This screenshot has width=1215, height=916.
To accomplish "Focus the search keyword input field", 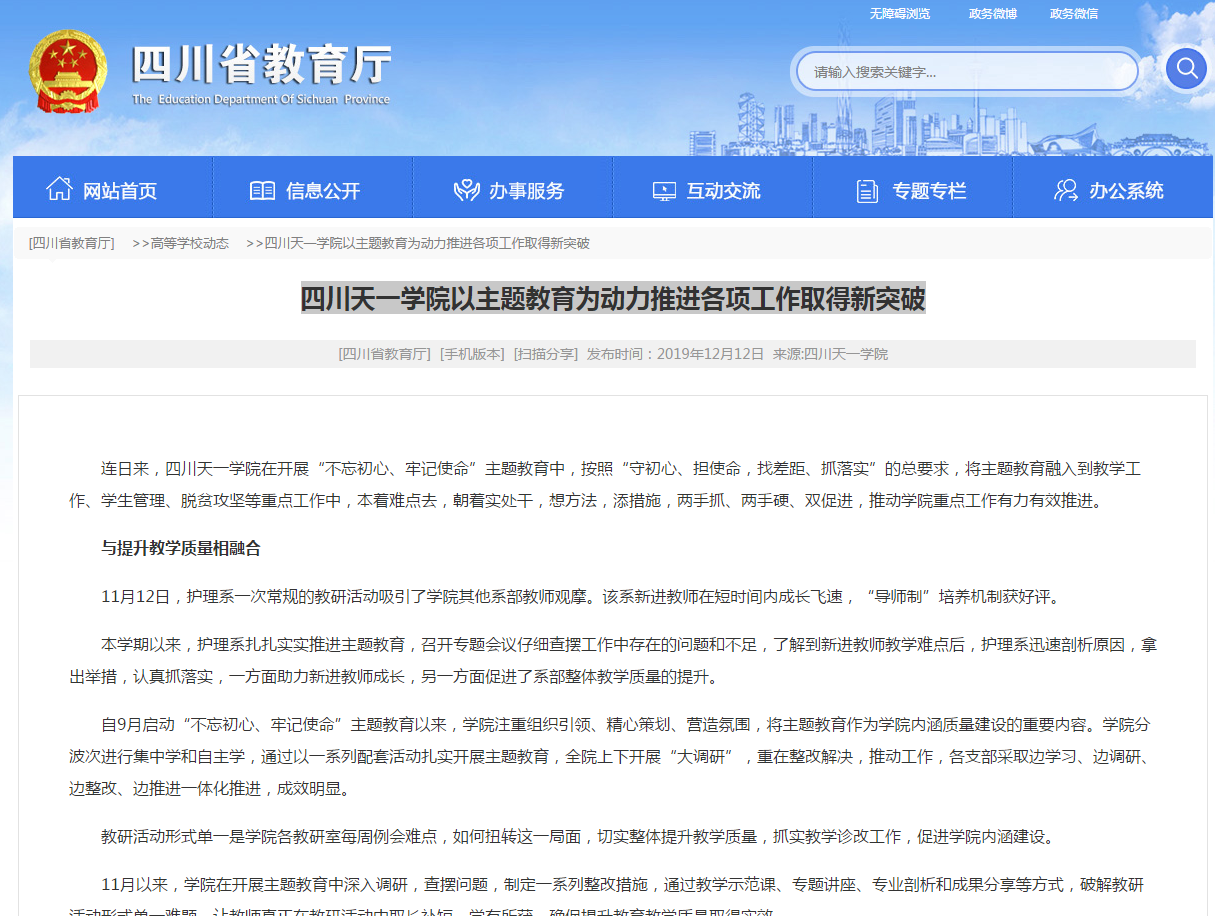I will [966, 71].
